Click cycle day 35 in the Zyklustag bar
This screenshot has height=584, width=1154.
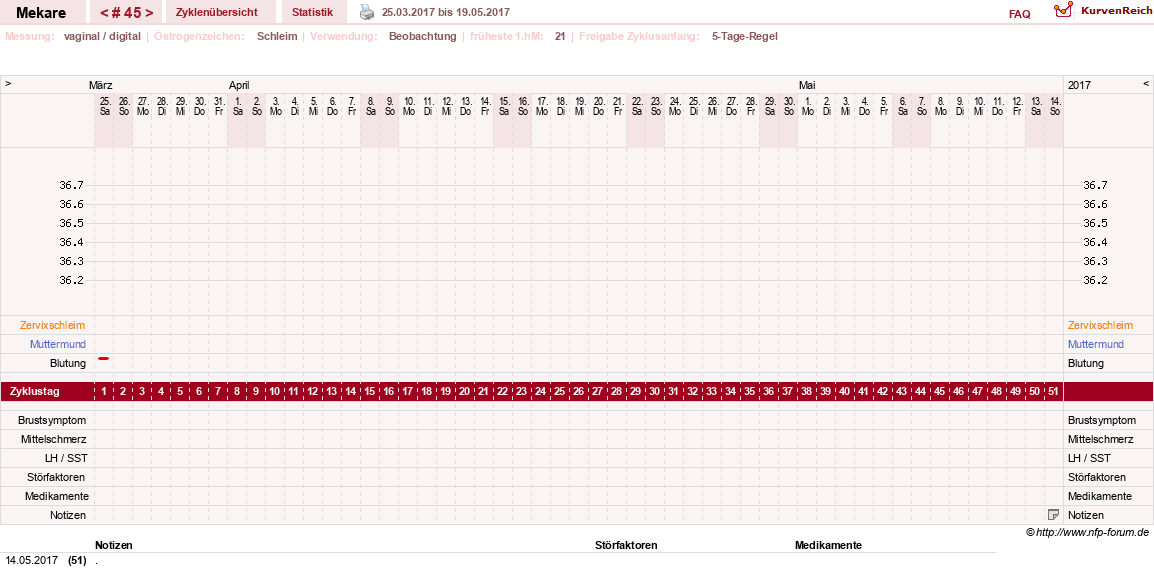[x=749, y=392]
